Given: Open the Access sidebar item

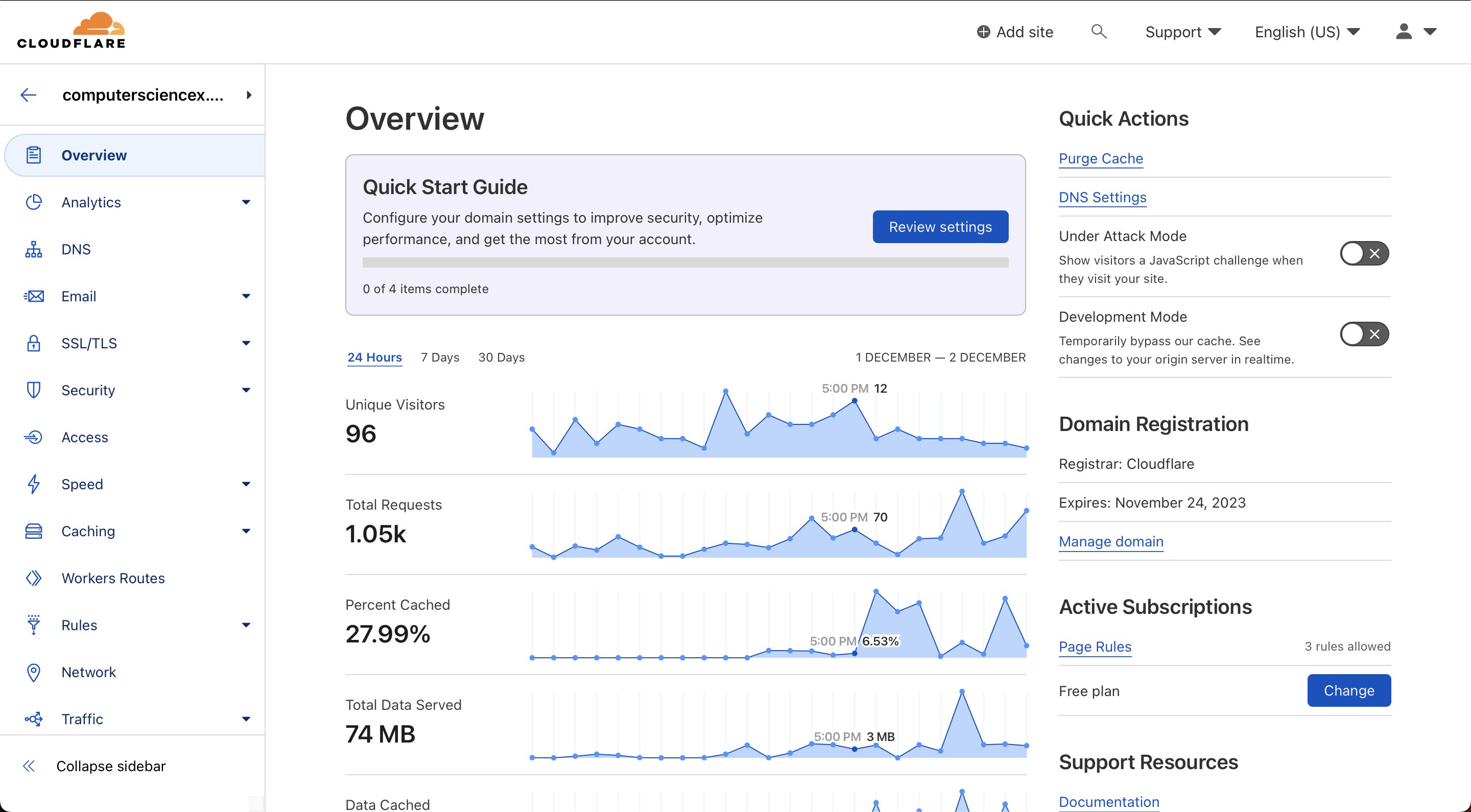Looking at the screenshot, I should pos(132,437).
